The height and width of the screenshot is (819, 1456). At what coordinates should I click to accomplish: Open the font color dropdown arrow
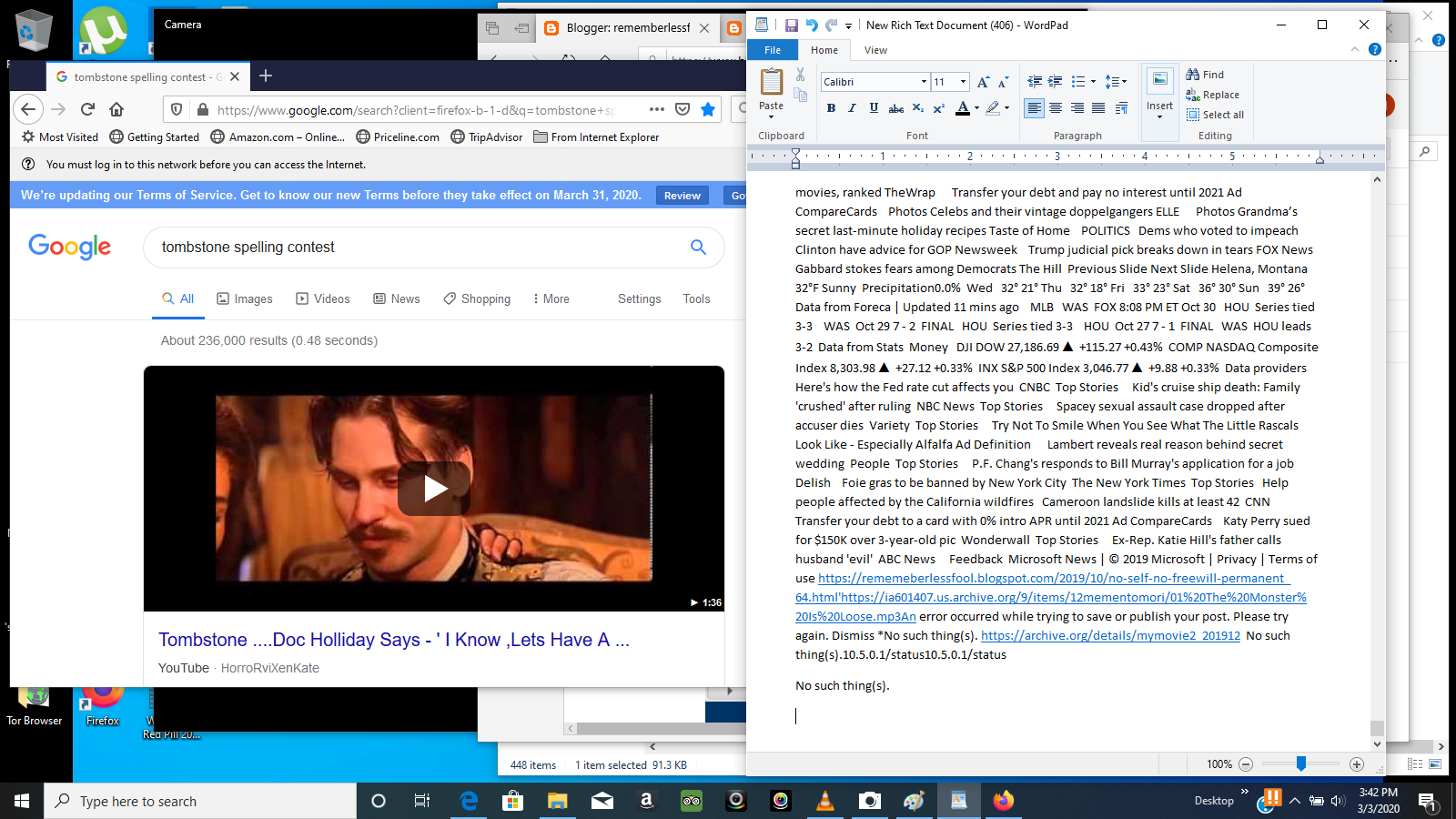[976, 108]
